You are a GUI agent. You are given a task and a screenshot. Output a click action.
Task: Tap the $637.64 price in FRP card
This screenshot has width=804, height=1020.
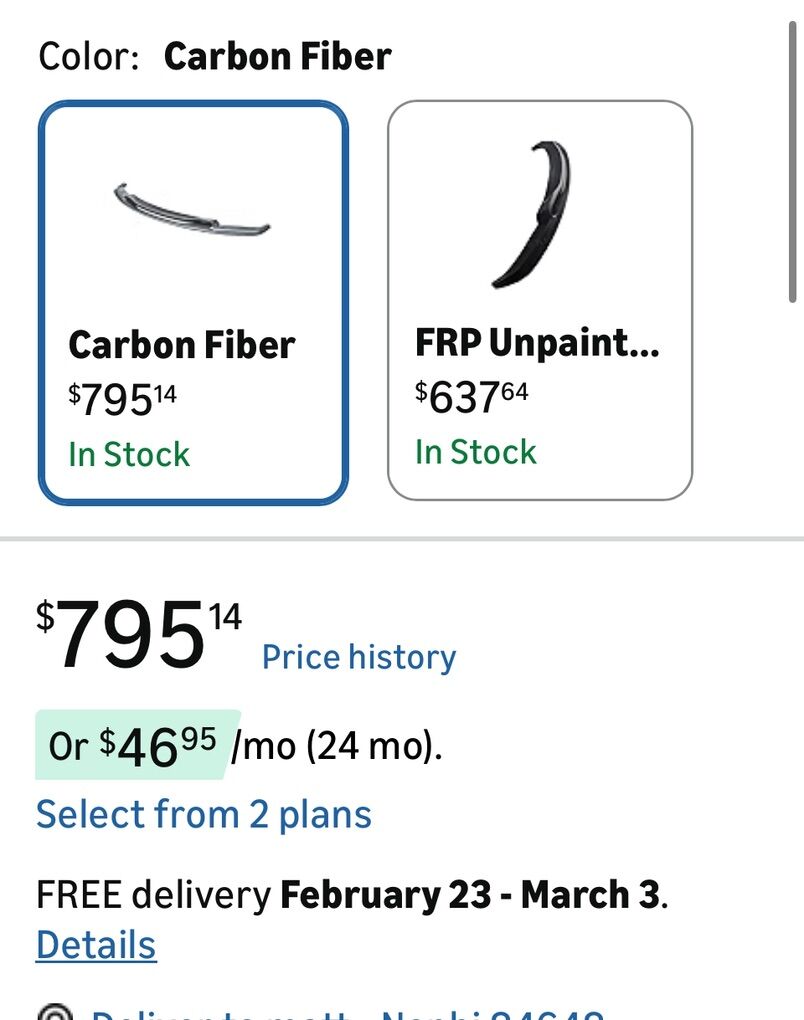tap(471, 398)
